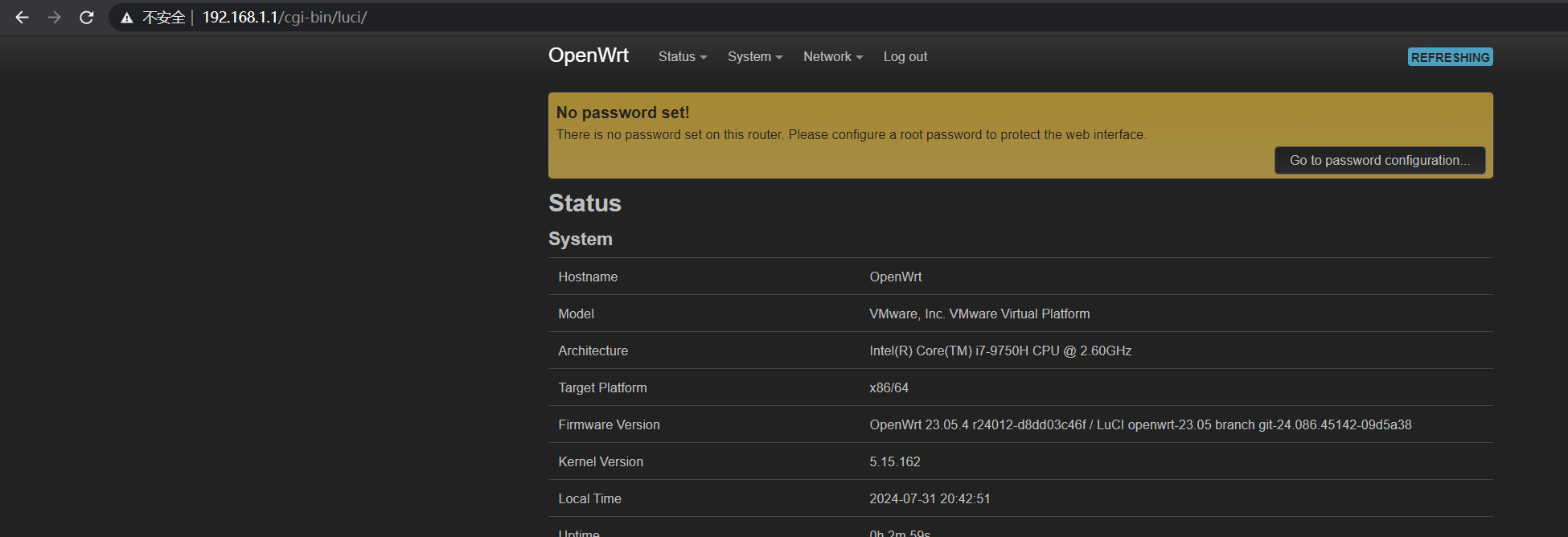Click the 'No password set!' warning heading
Image resolution: width=1568 pixels, height=537 pixels.
coord(622,113)
